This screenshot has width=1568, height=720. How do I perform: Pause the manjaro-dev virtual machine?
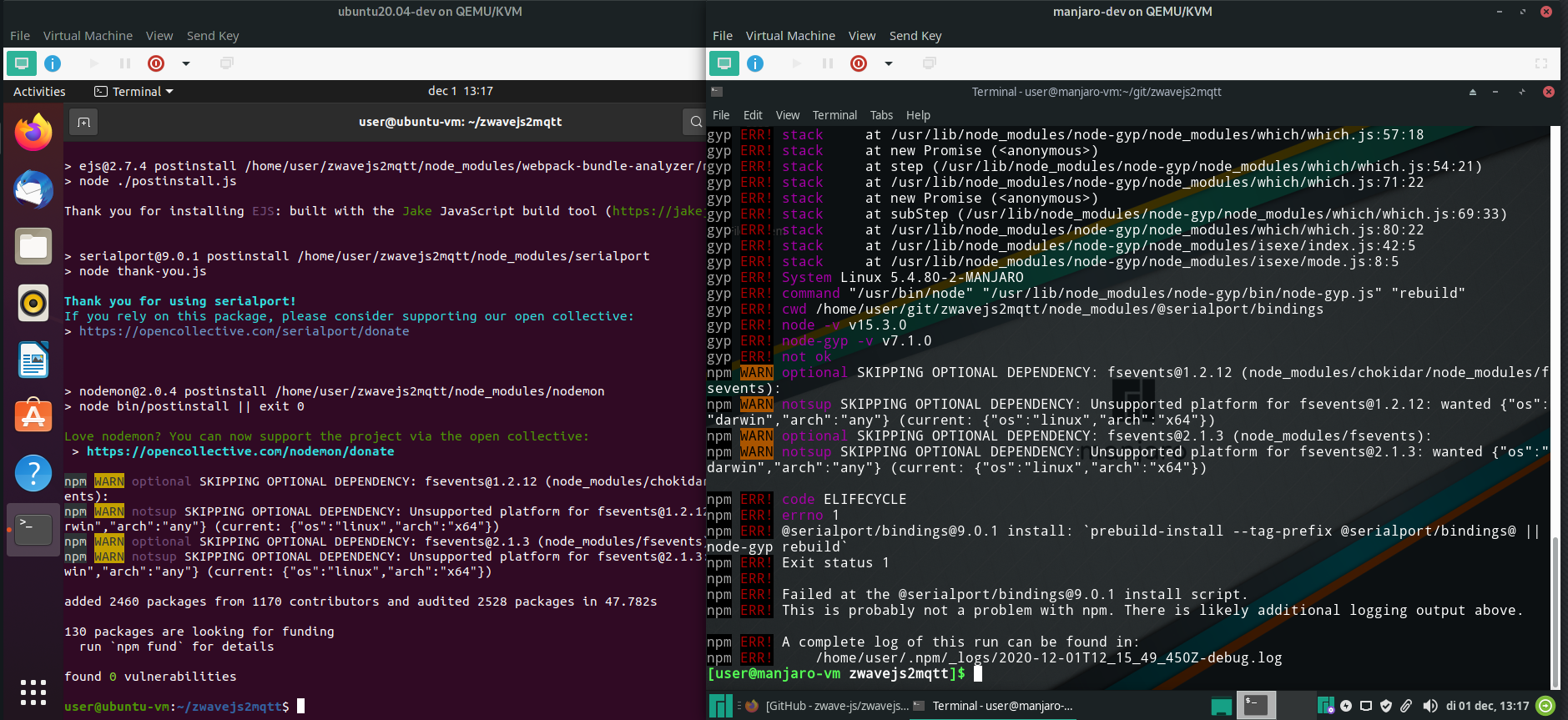click(x=828, y=63)
